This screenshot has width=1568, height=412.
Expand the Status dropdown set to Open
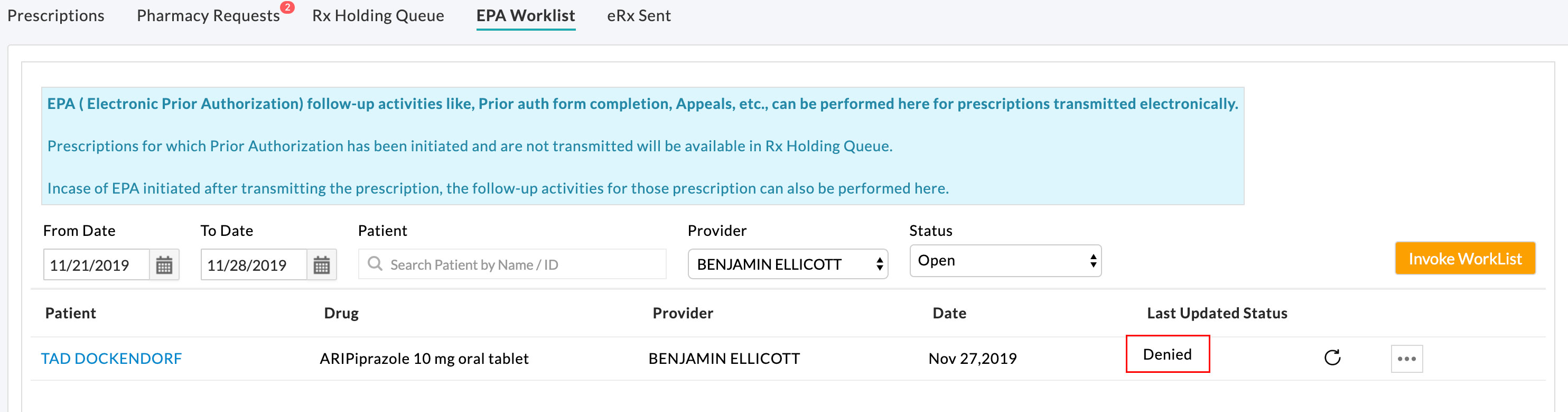point(1005,261)
